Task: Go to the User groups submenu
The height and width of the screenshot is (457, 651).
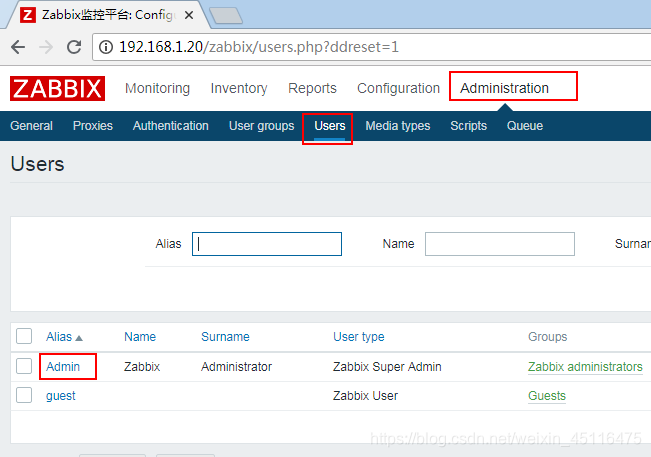Action: (262, 126)
